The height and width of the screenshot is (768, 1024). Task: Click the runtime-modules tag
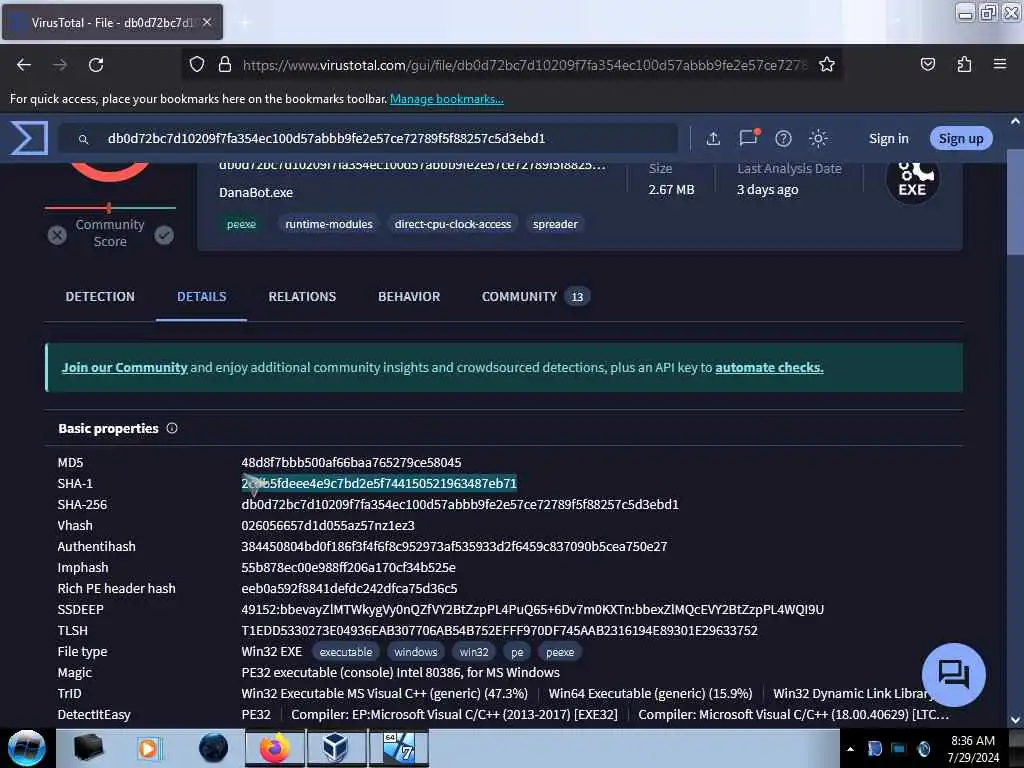[x=329, y=224]
